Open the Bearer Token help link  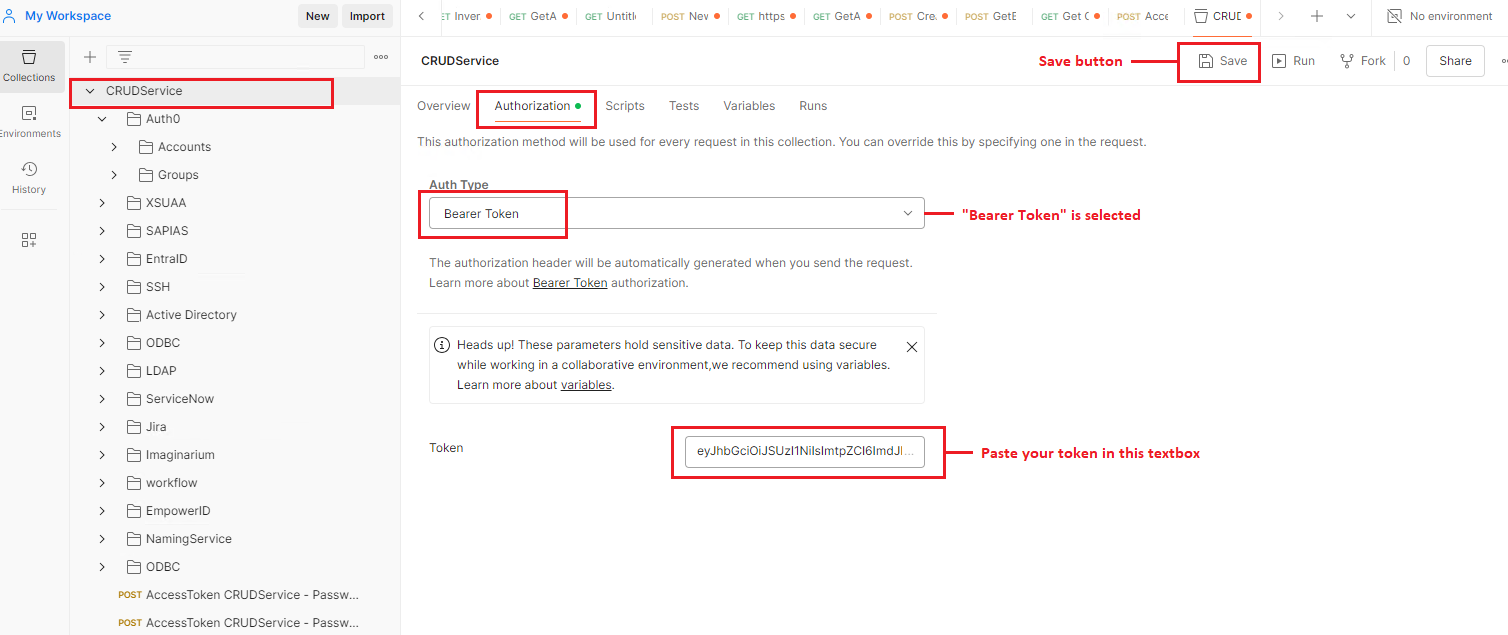pyautogui.click(x=570, y=283)
